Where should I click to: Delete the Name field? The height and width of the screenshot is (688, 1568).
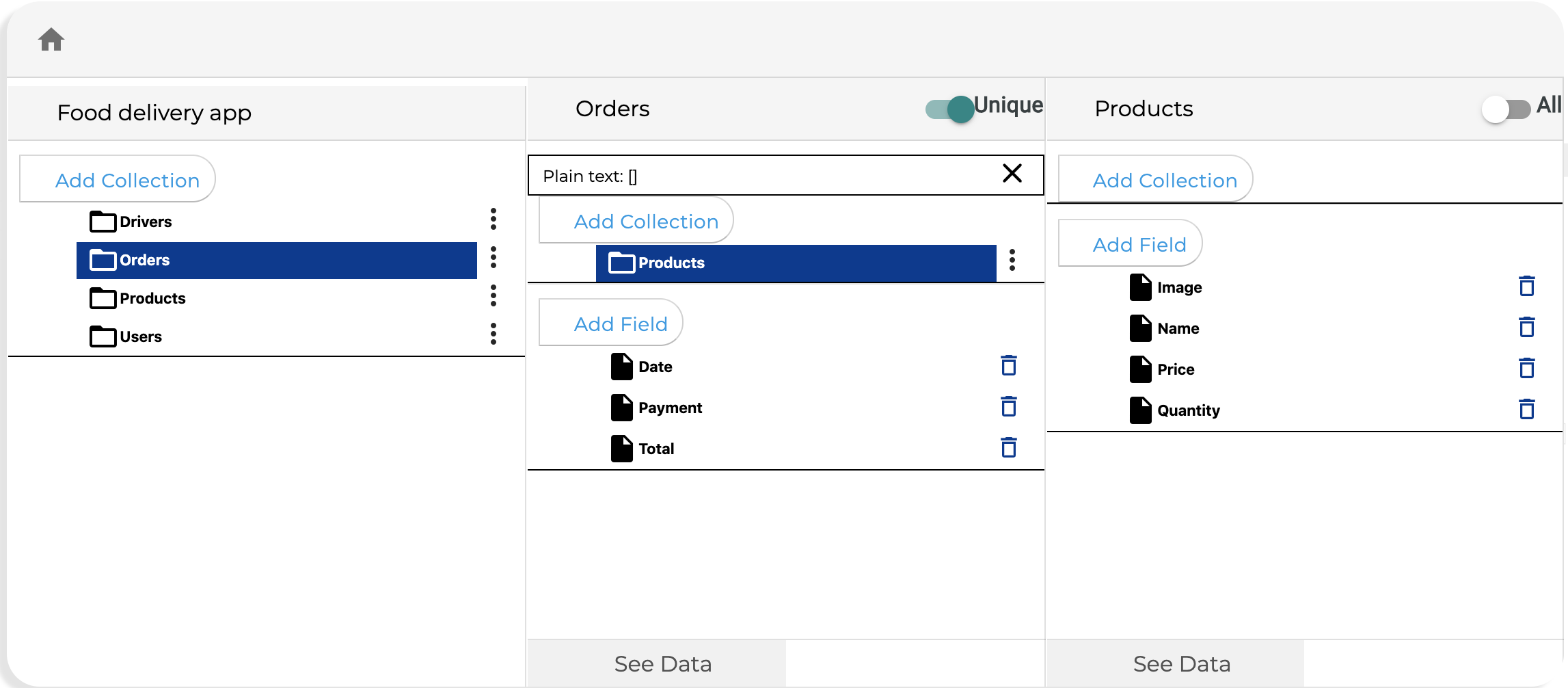coord(1527,328)
